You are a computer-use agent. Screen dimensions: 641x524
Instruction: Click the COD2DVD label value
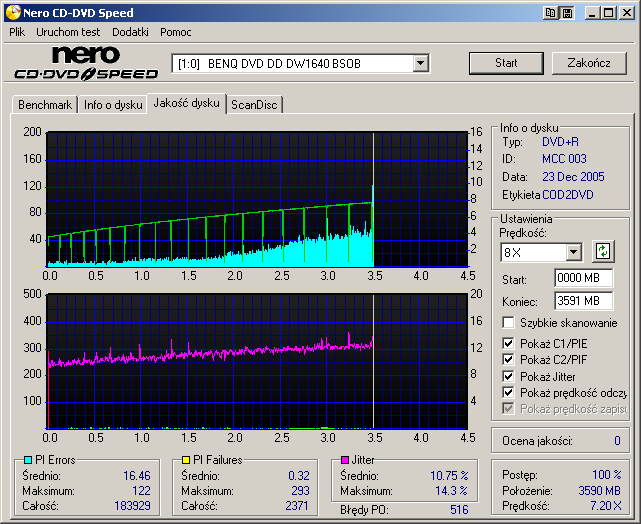point(568,195)
